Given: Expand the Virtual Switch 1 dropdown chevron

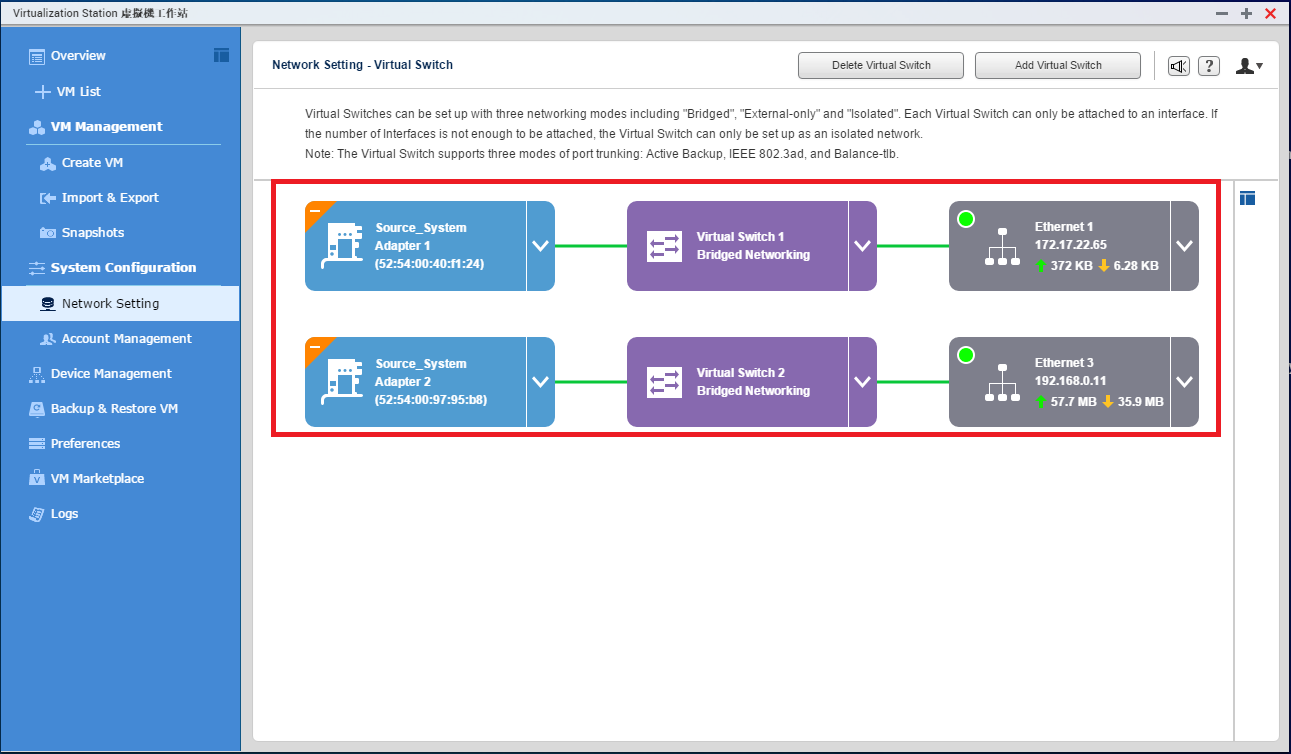Looking at the screenshot, I should 862,246.
